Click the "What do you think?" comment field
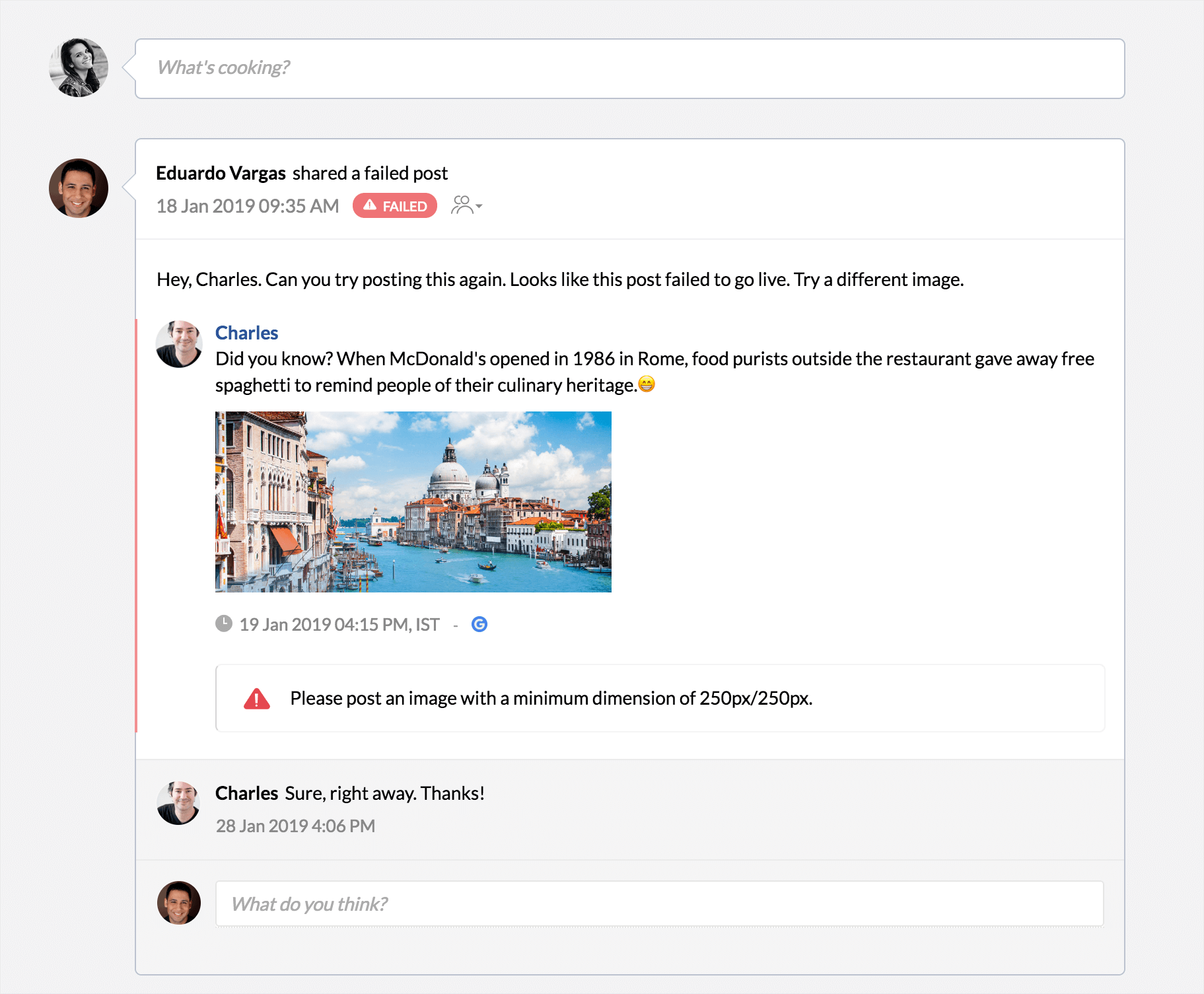The image size is (1204, 994). tap(660, 904)
